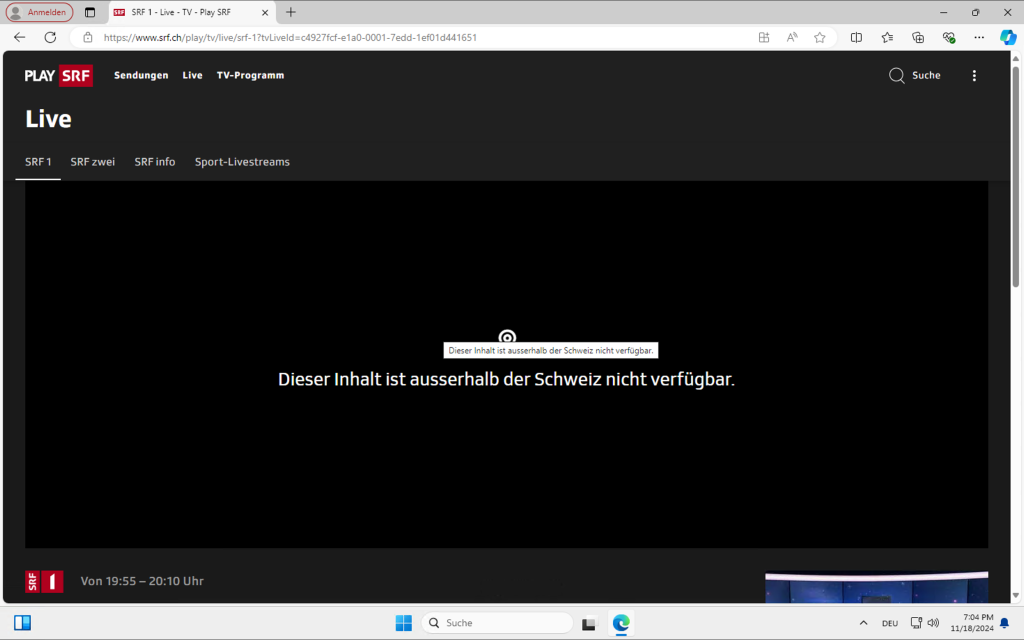The height and width of the screenshot is (640, 1024).
Task: Click the Live navigation link
Action: [x=192, y=75]
